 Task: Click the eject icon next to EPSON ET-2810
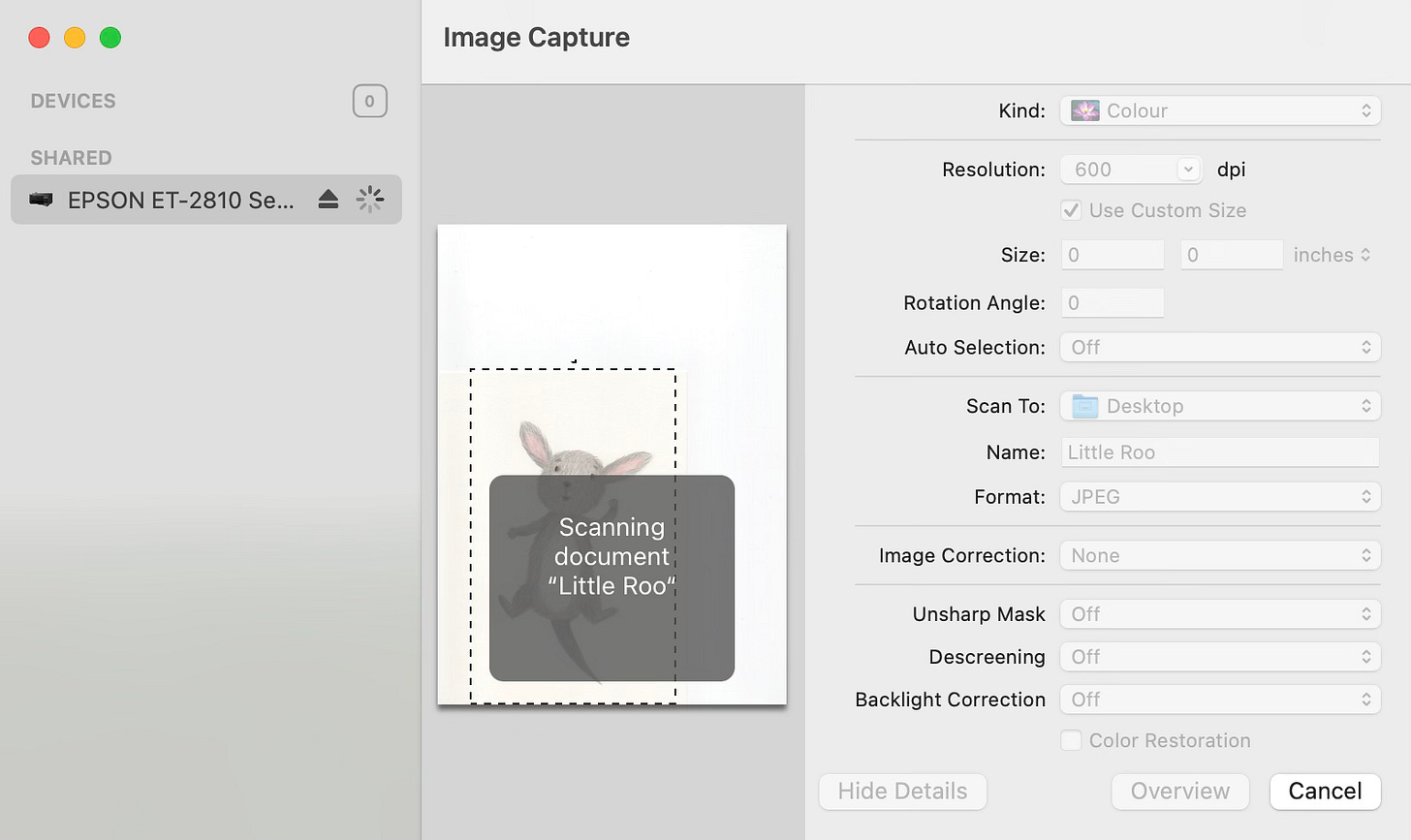pos(329,200)
